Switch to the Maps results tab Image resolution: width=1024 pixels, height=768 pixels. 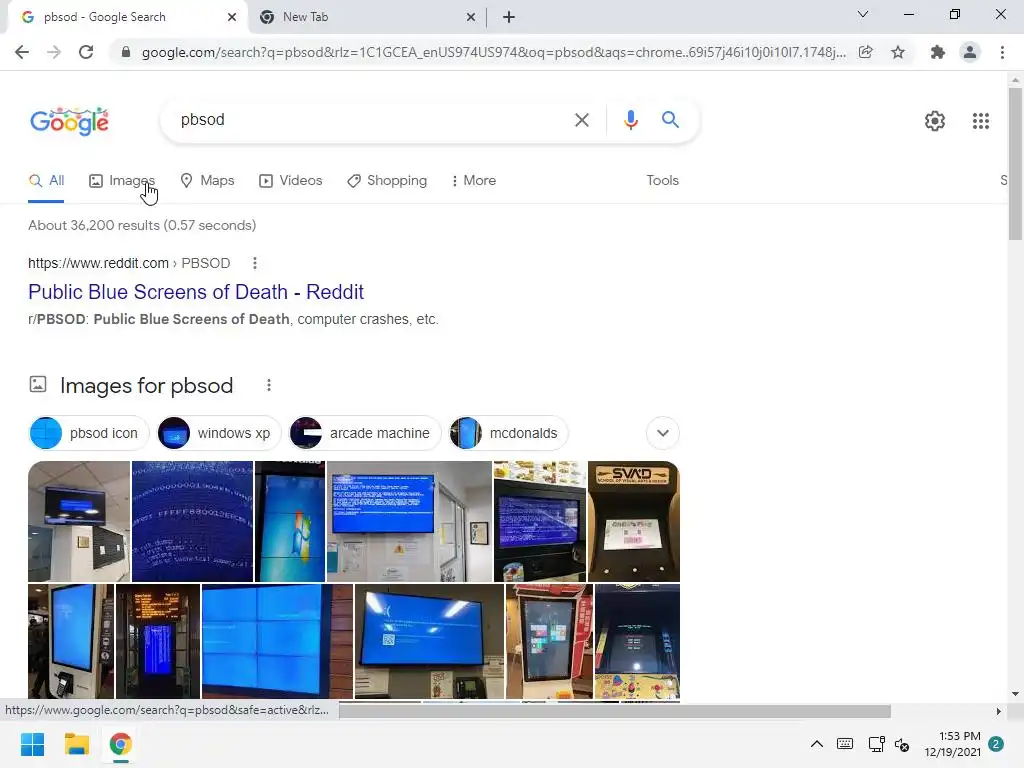pos(207,180)
